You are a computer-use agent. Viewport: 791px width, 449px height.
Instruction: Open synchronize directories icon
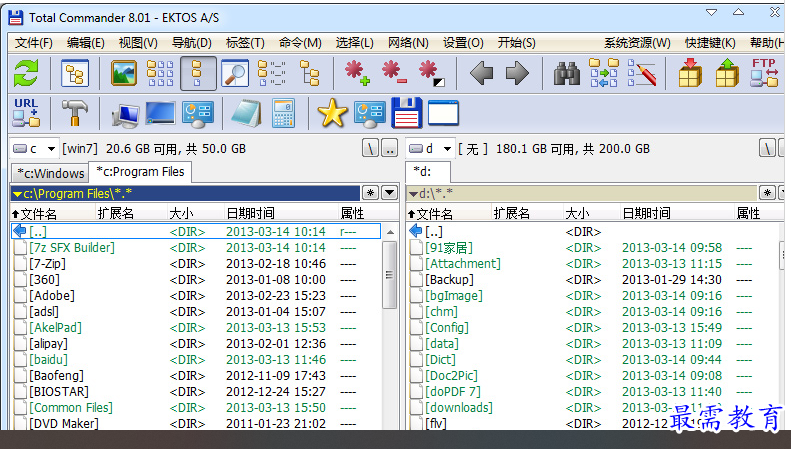pos(604,73)
